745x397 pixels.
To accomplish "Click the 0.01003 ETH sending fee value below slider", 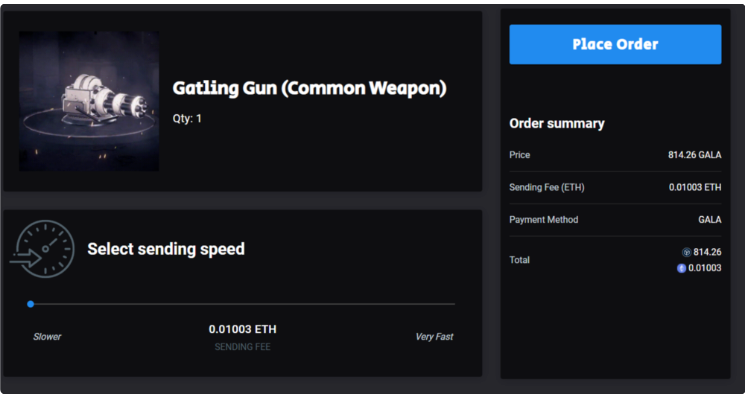I will [242, 329].
